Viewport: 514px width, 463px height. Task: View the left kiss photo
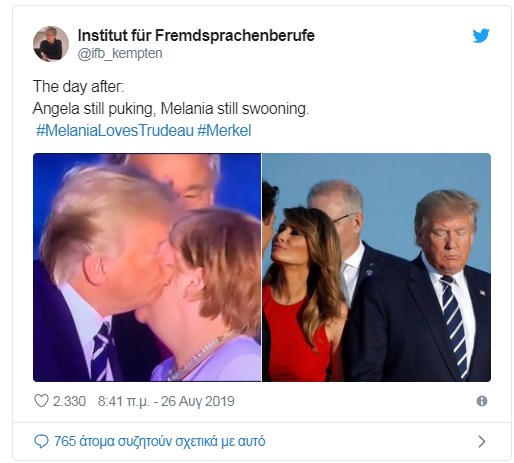pyautogui.click(x=147, y=267)
